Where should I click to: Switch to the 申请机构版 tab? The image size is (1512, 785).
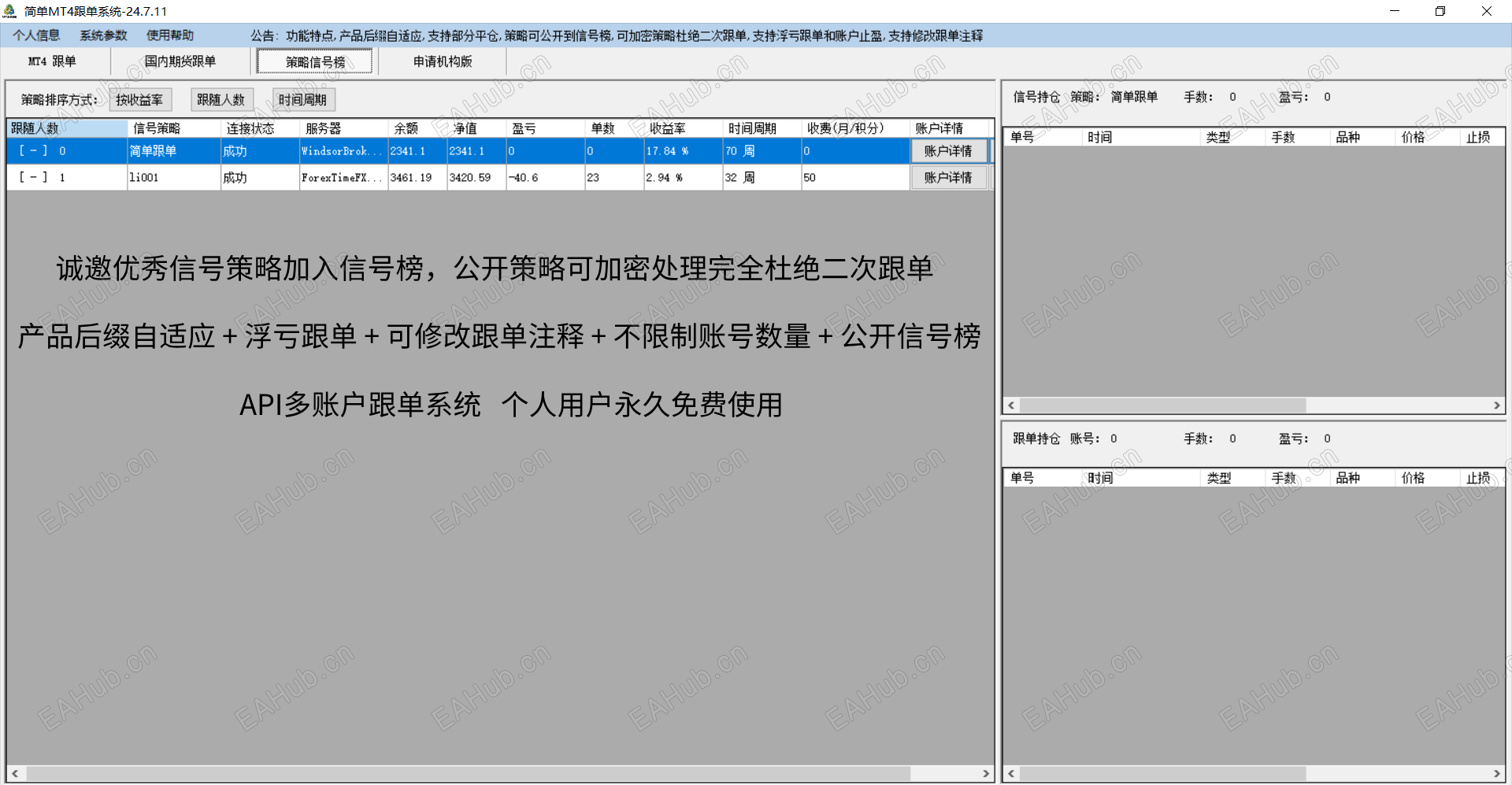pos(442,61)
